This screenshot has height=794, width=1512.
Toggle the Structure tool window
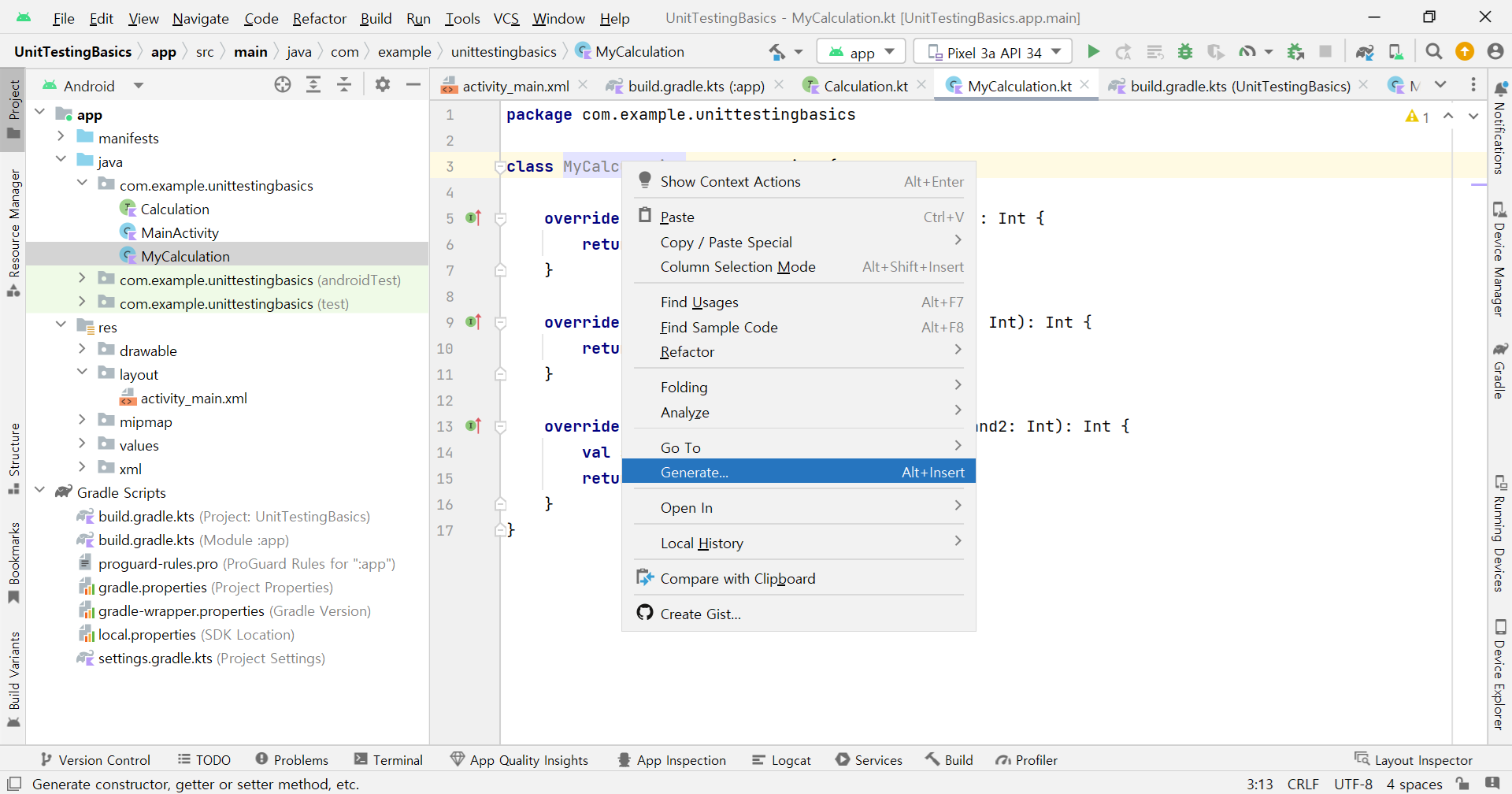(x=13, y=458)
